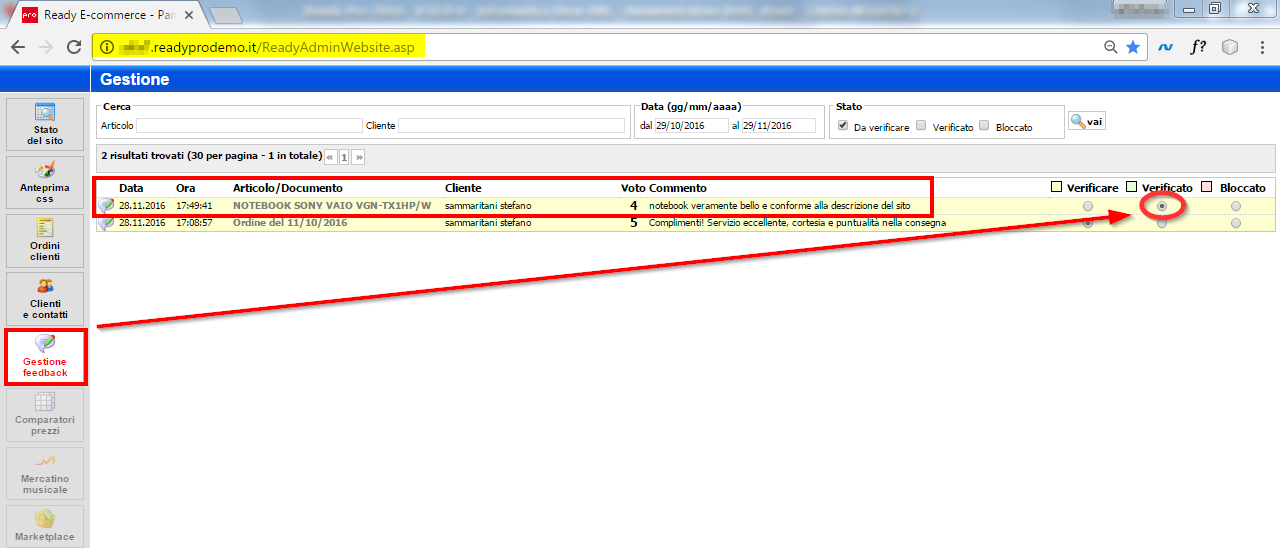Click the Cliente search input field
This screenshot has width=1280, height=548.
511,126
